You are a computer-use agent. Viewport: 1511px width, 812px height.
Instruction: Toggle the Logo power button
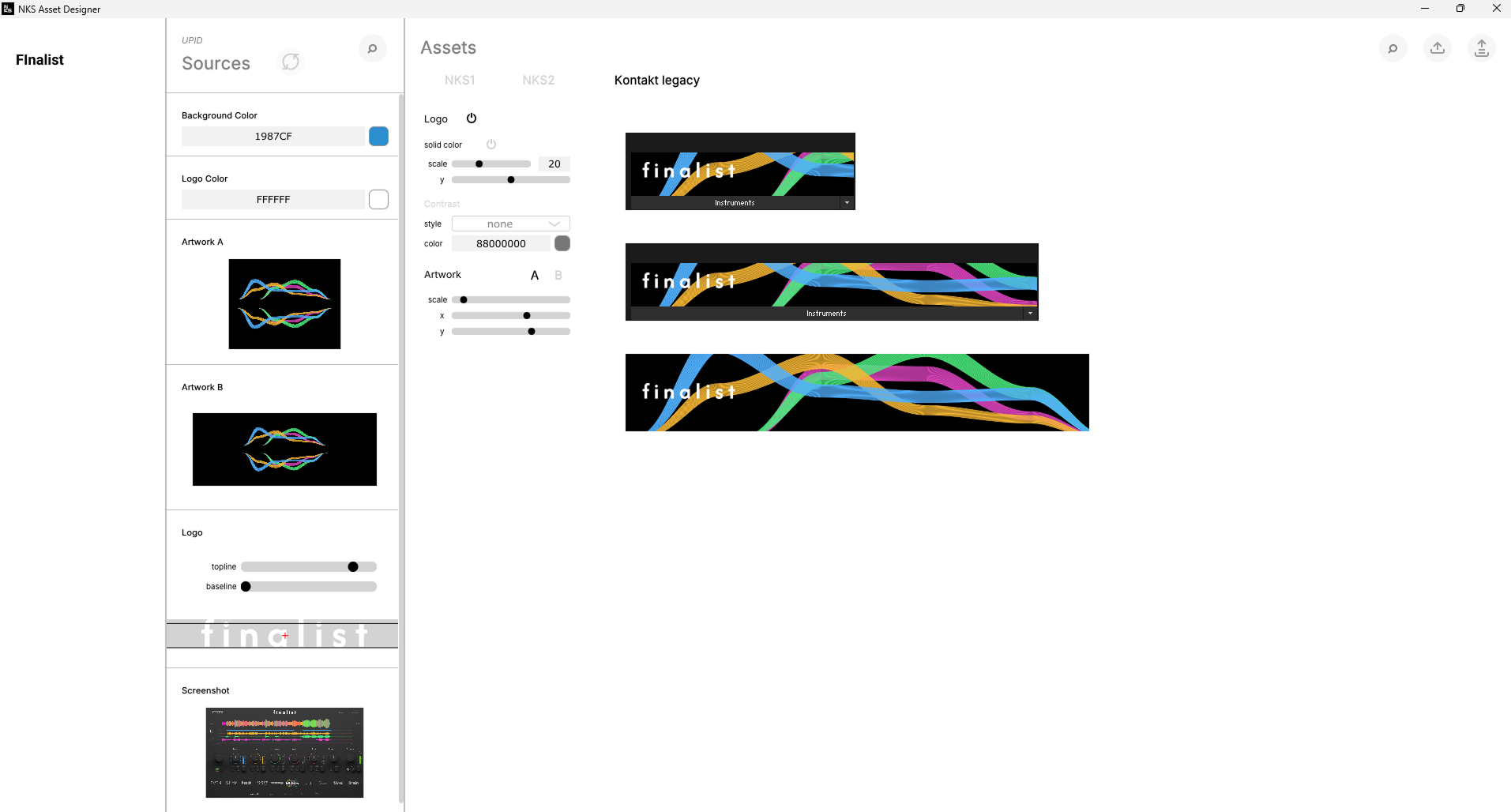(x=472, y=118)
